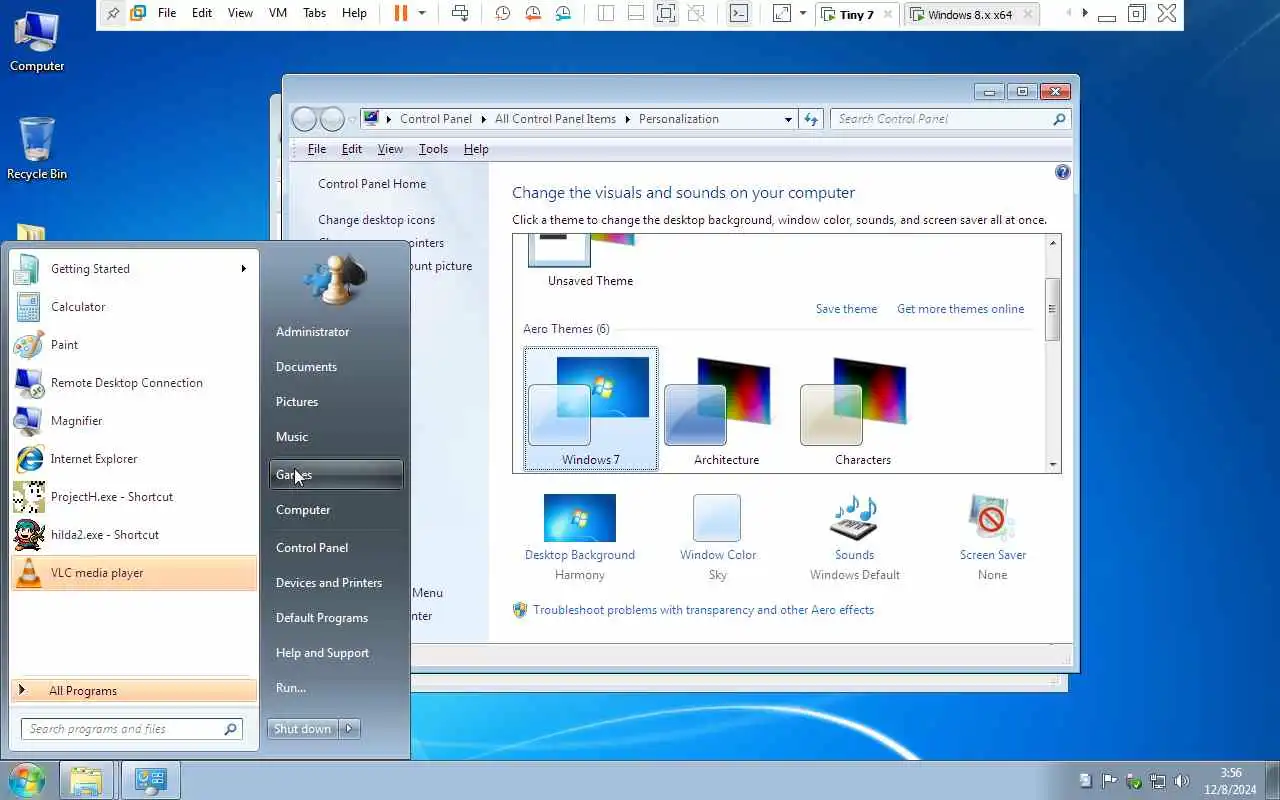Viewport: 1280px width, 800px height.
Task: Select the Architecture theme
Action: pyautogui.click(x=727, y=410)
